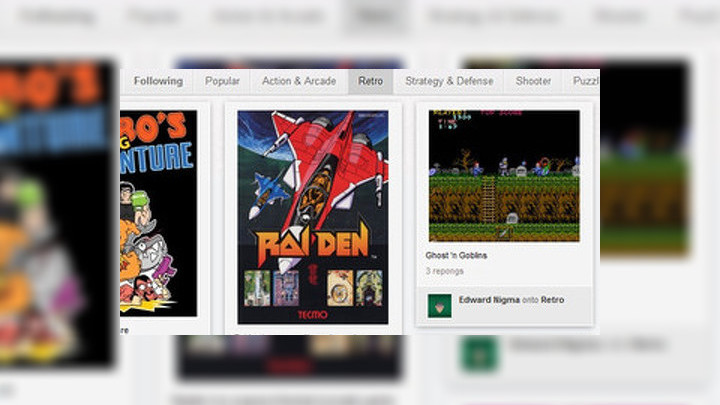Select the partially visible Puzzle tab

pos(584,81)
